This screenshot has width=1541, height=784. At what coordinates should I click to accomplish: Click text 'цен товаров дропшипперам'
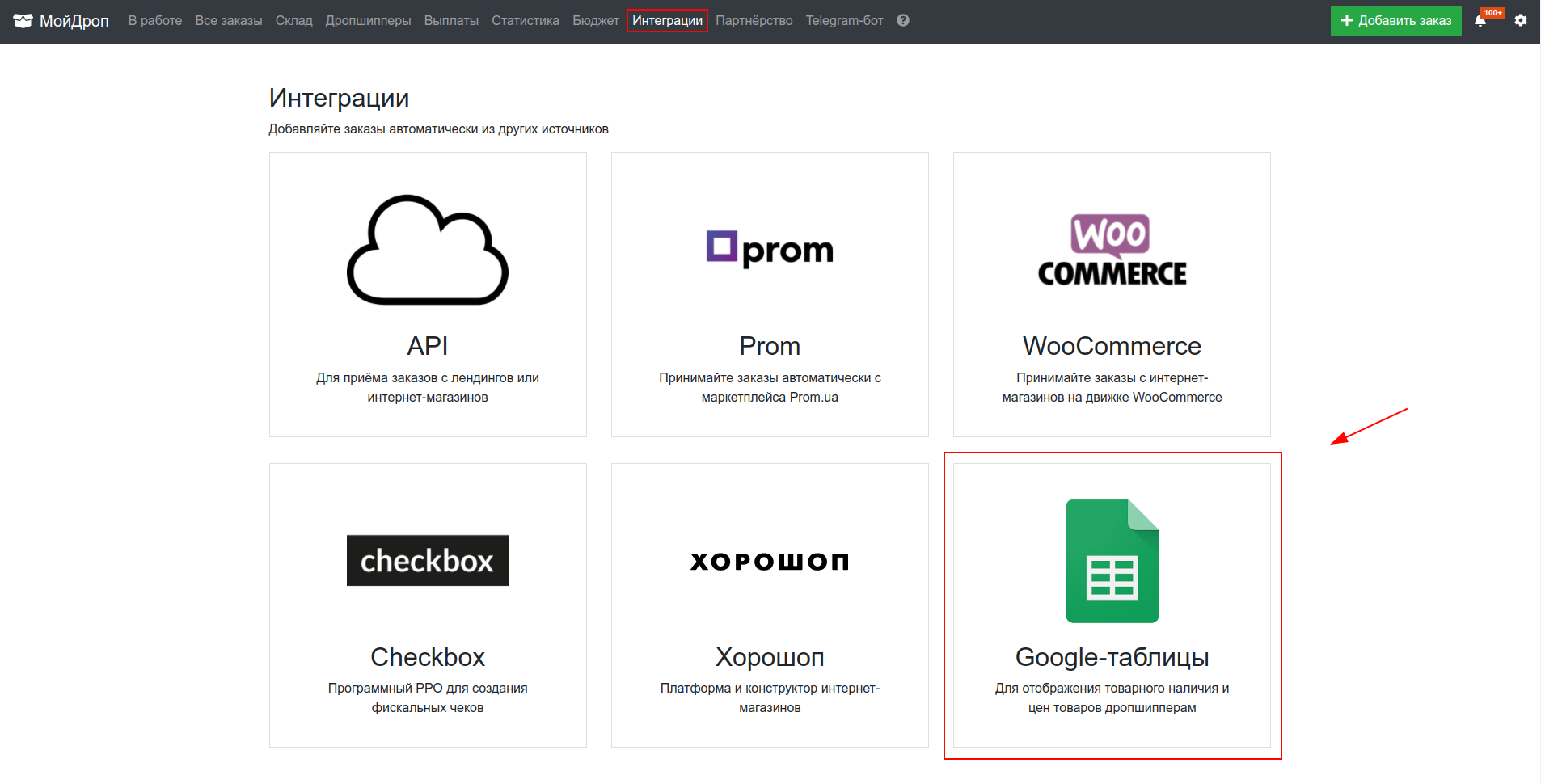[x=1112, y=707]
